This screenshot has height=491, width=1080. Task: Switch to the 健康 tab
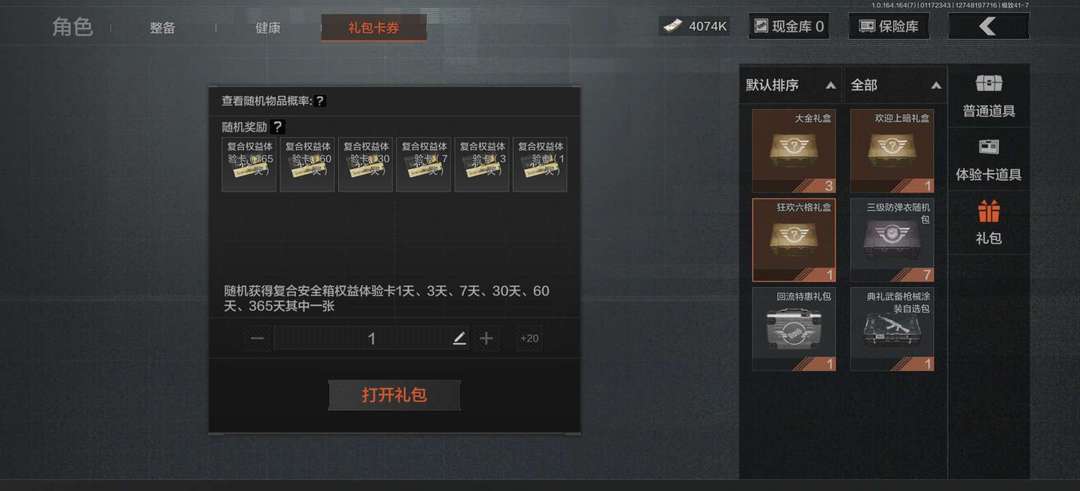coord(268,28)
